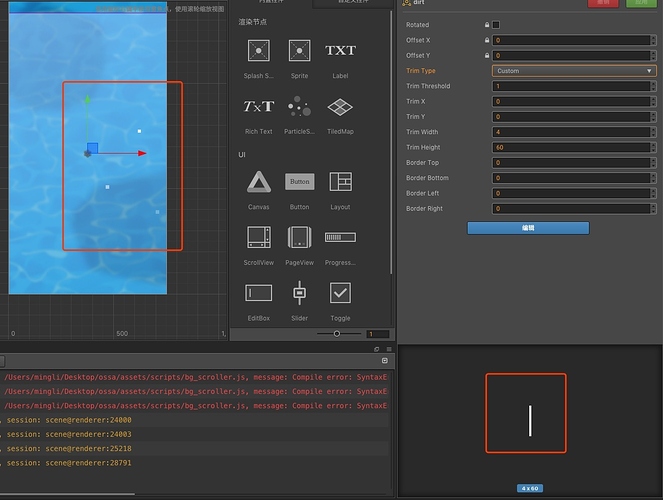The height and width of the screenshot is (500, 663).
Task: Pick the Button UI node icon
Action: tap(299, 181)
